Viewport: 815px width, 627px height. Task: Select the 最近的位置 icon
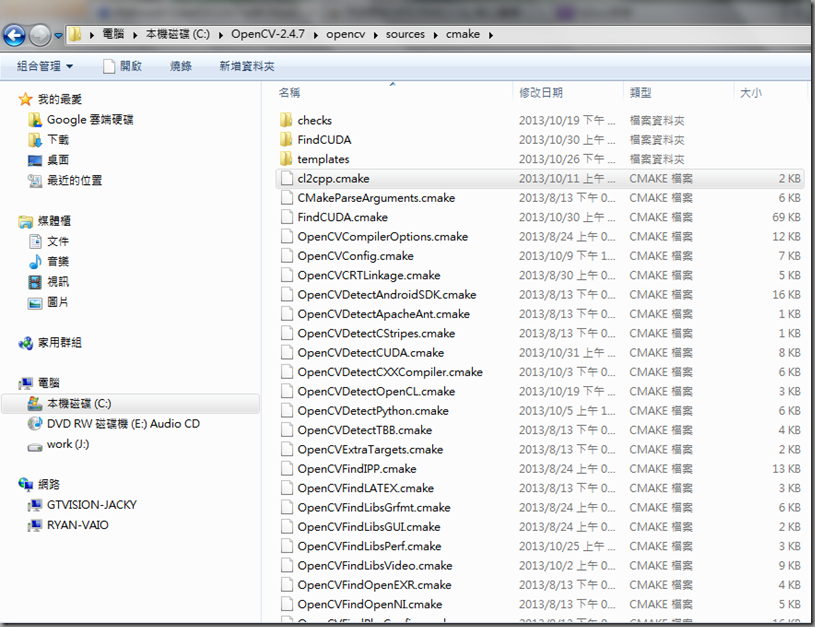coord(35,180)
